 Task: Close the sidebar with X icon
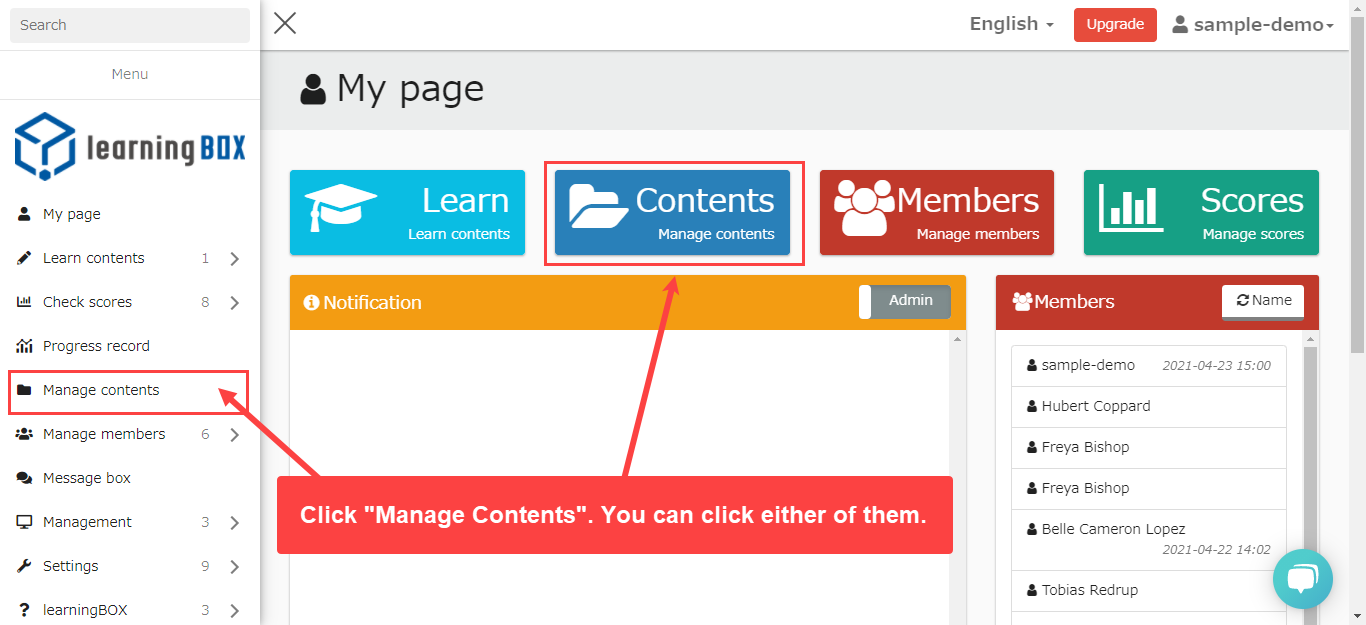point(285,24)
